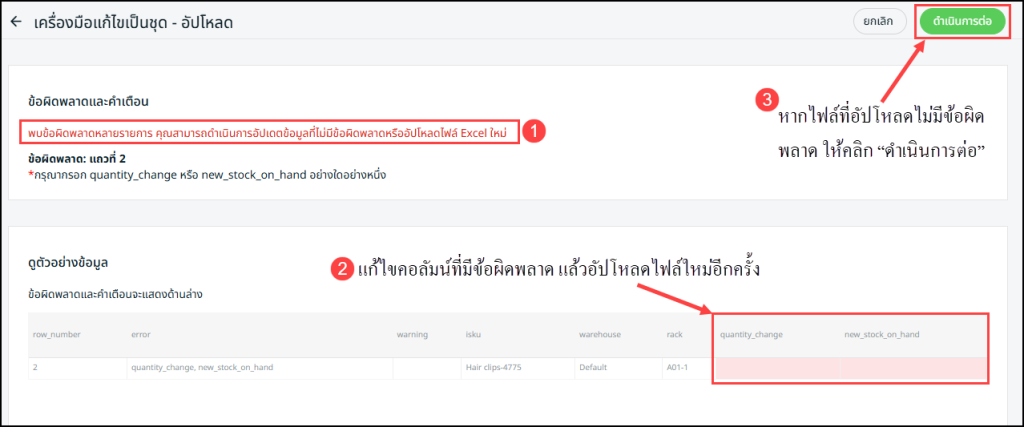Click the red multiple-errors warning message
This screenshot has width=1024, height=427.
pyautogui.click(x=269, y=132)
